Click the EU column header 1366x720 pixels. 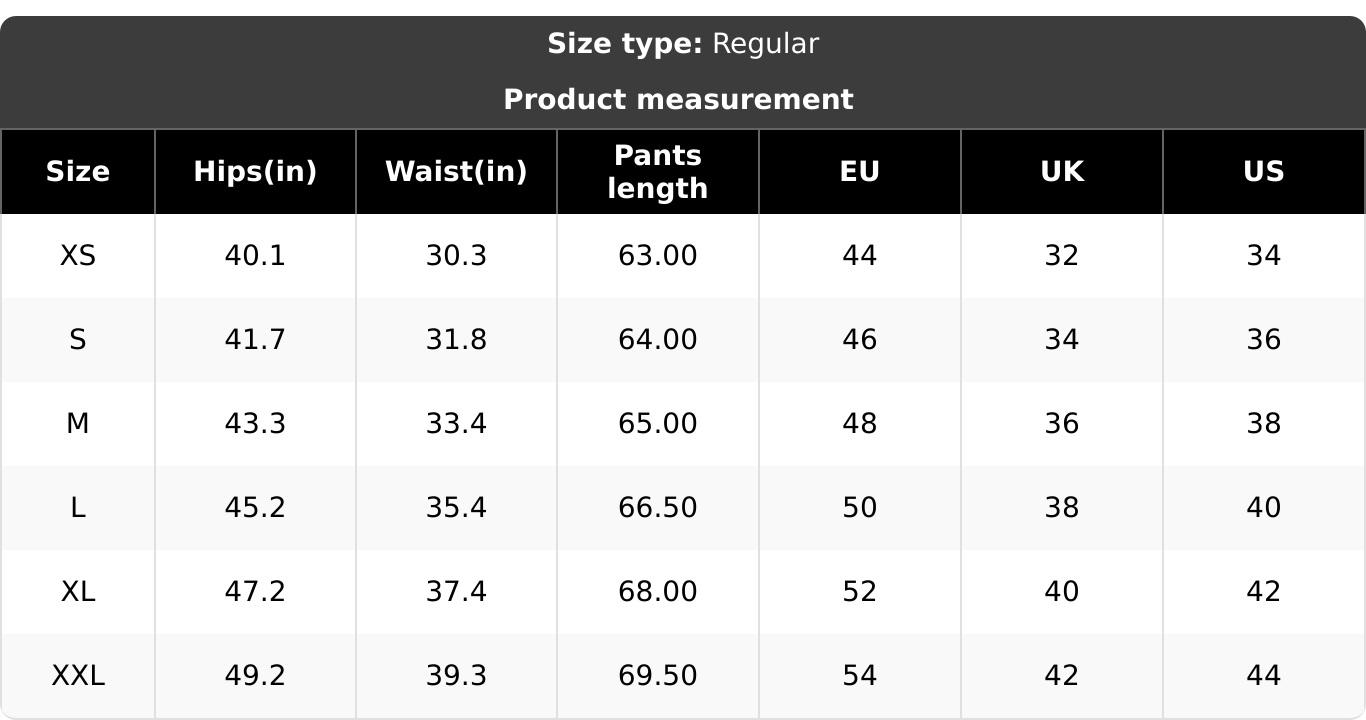860,172
